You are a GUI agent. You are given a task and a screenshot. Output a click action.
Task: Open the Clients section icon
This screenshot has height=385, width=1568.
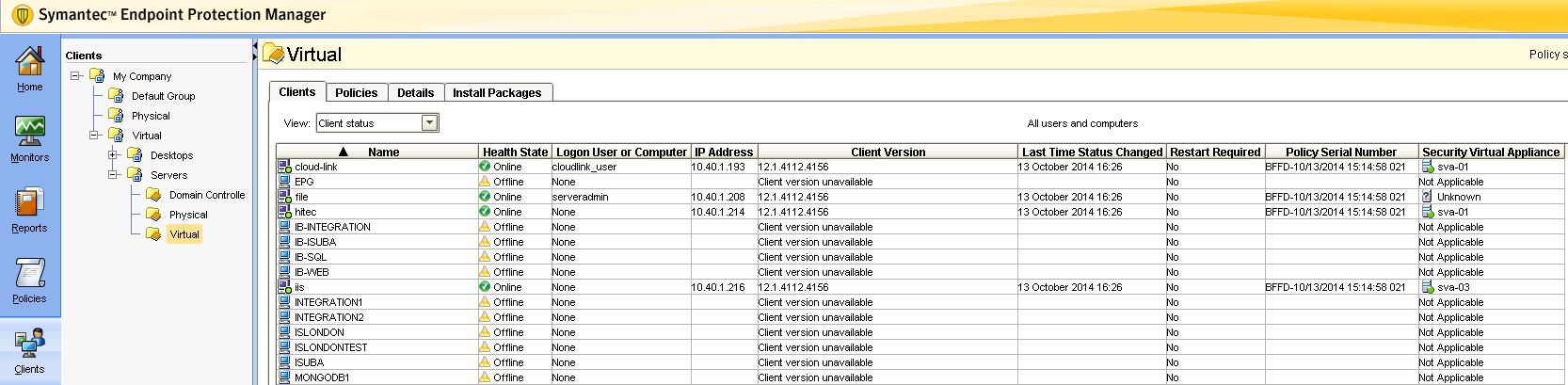click(x=30, y=344)
